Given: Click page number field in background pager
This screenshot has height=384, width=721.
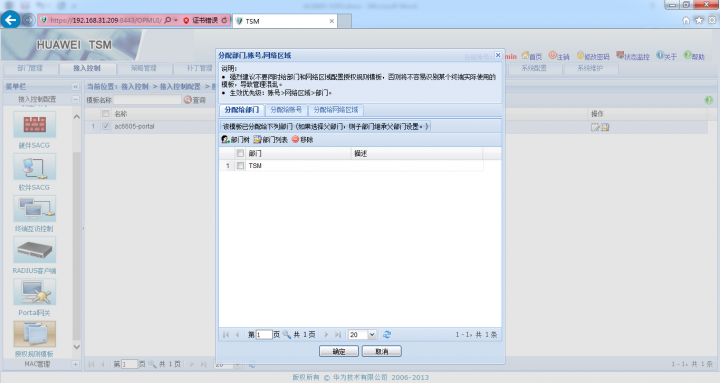Looking at the screenshot, I should (129, 364).
